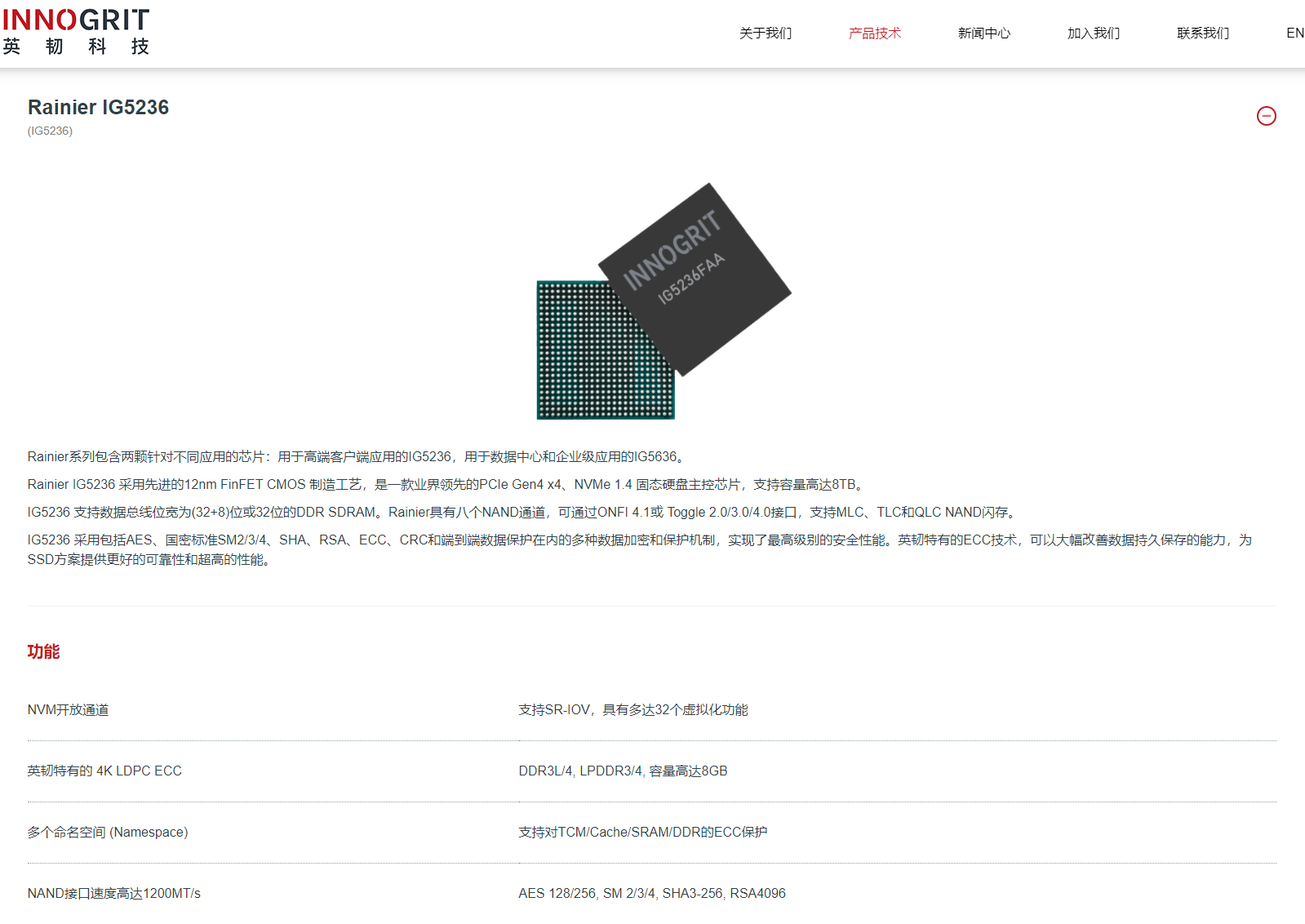Collapse the Rainier IG5236 section with minus icon
Image resolution: width=1305 pixels, height=924 pixels.
tap(1266, 116)
